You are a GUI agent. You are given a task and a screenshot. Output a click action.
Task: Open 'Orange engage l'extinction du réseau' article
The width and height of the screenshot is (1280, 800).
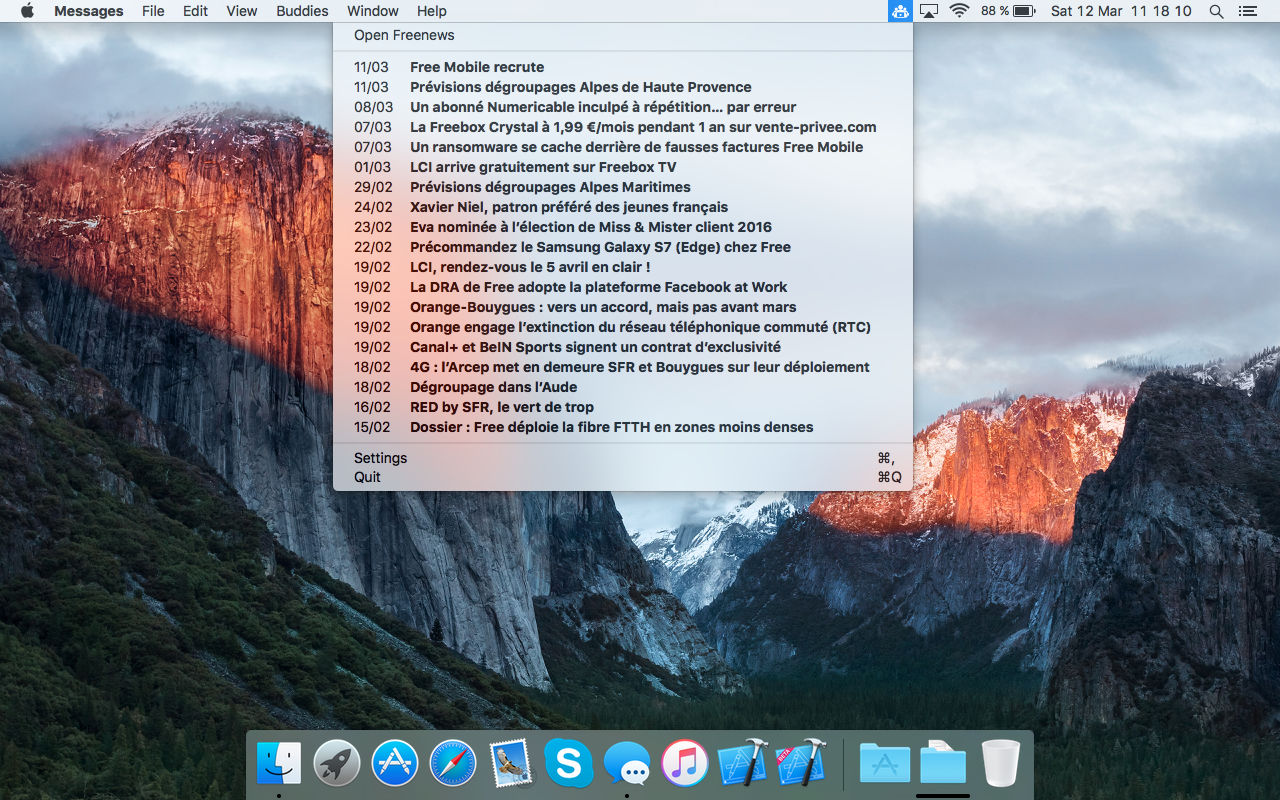tap(623, 327)
